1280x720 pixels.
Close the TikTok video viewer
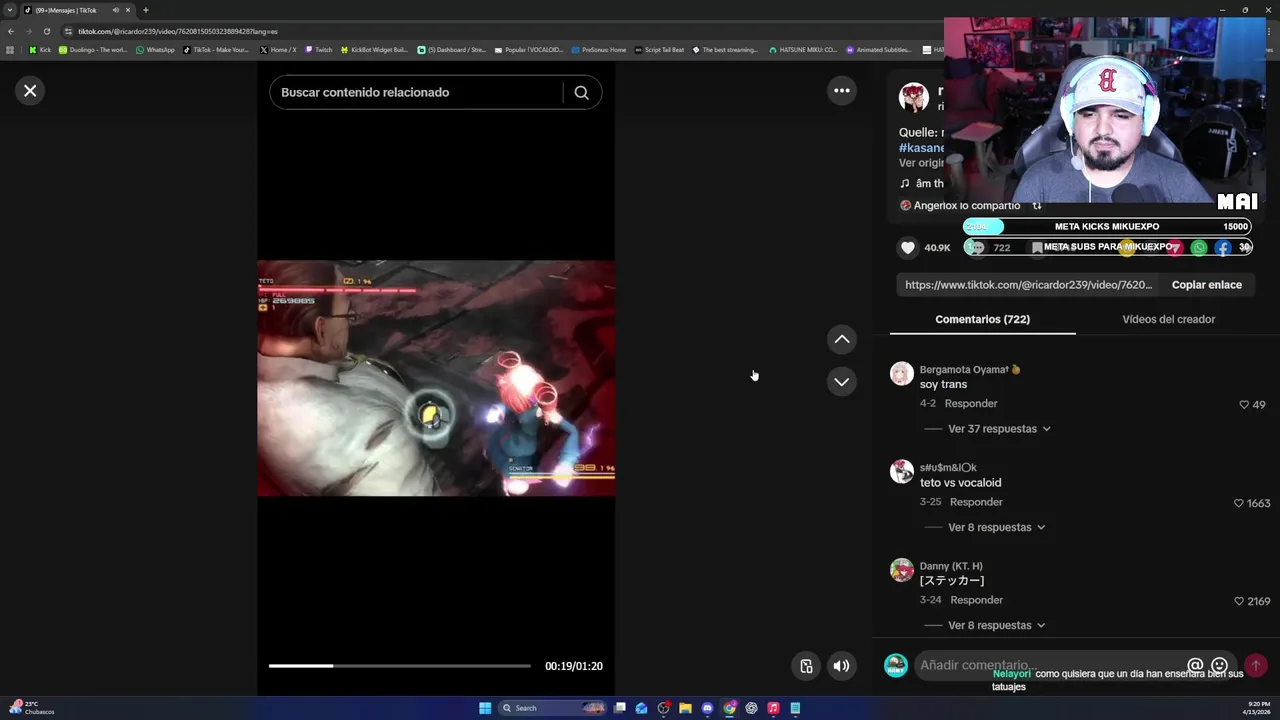pyautogui.click(x=30, y=91)
